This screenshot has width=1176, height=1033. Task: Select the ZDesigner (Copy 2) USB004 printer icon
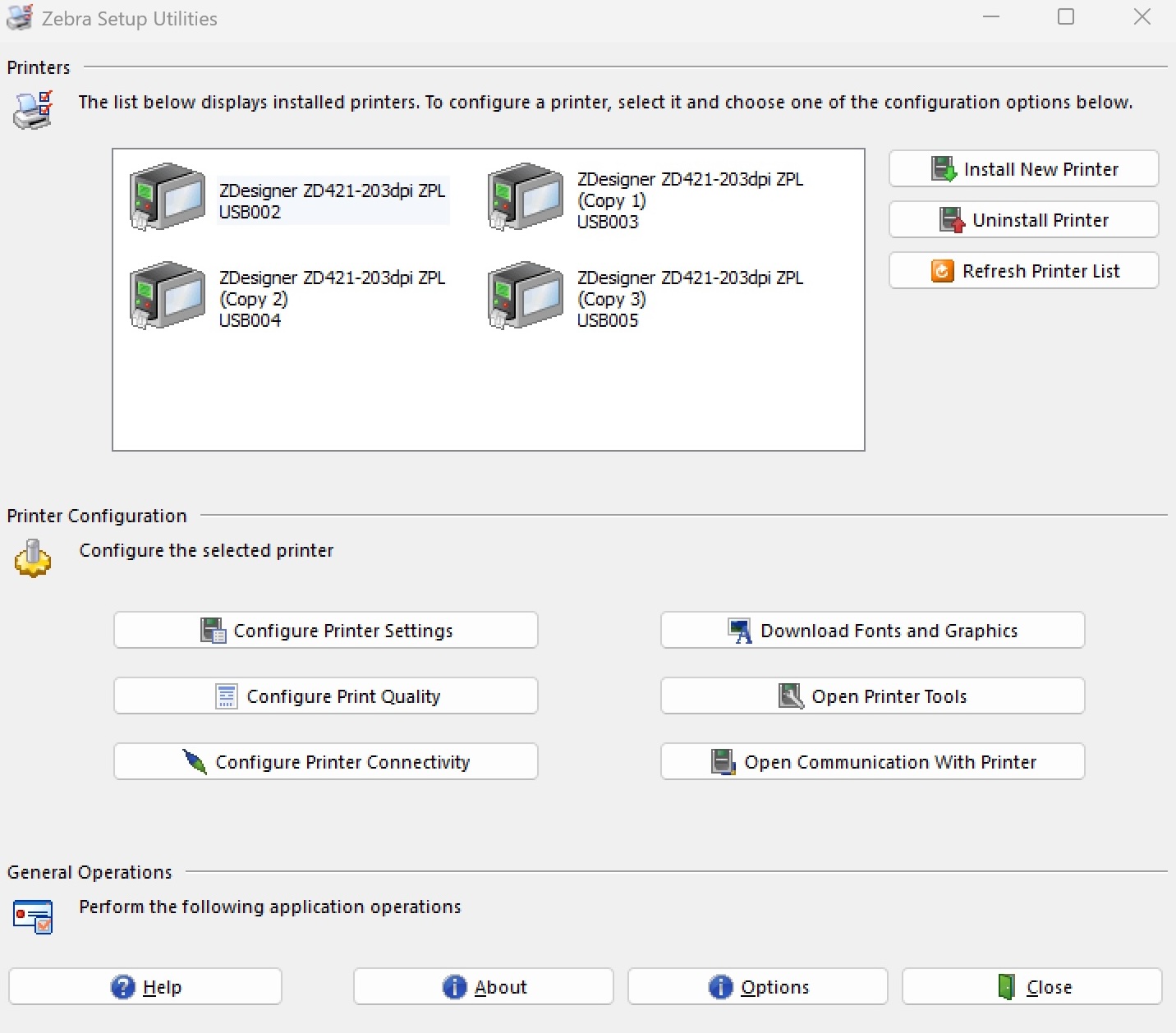(x=168, y=296)
